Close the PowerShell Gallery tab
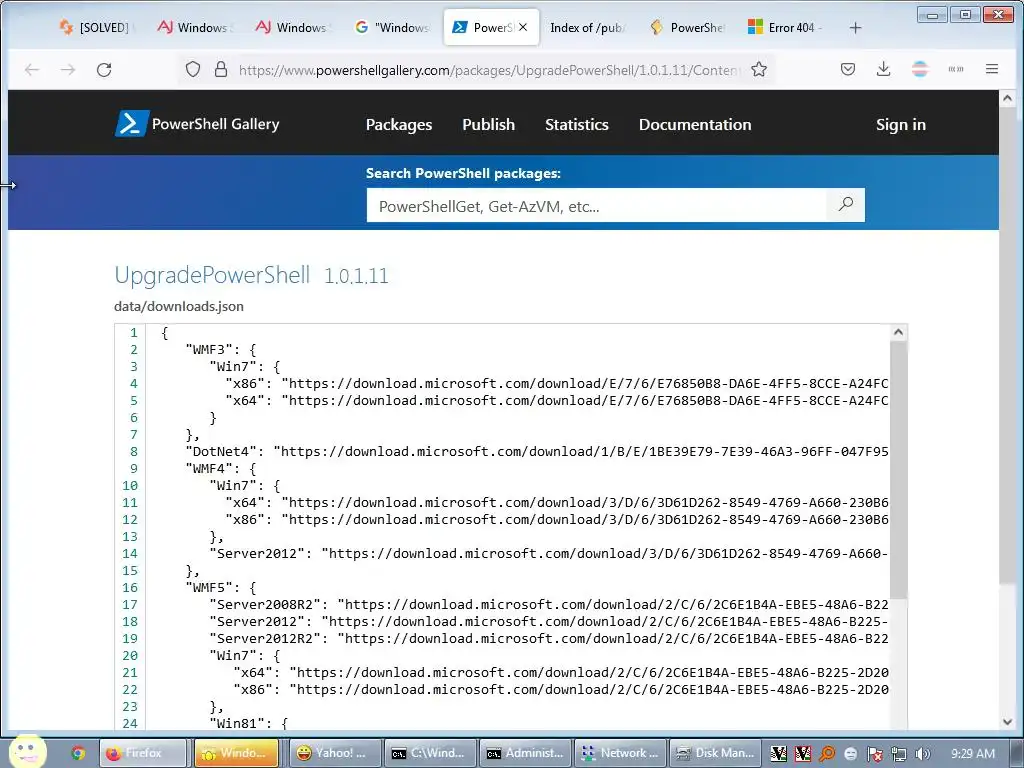Image resolution: width=1024 pixels, height=768 pixels. coord(522,27)
